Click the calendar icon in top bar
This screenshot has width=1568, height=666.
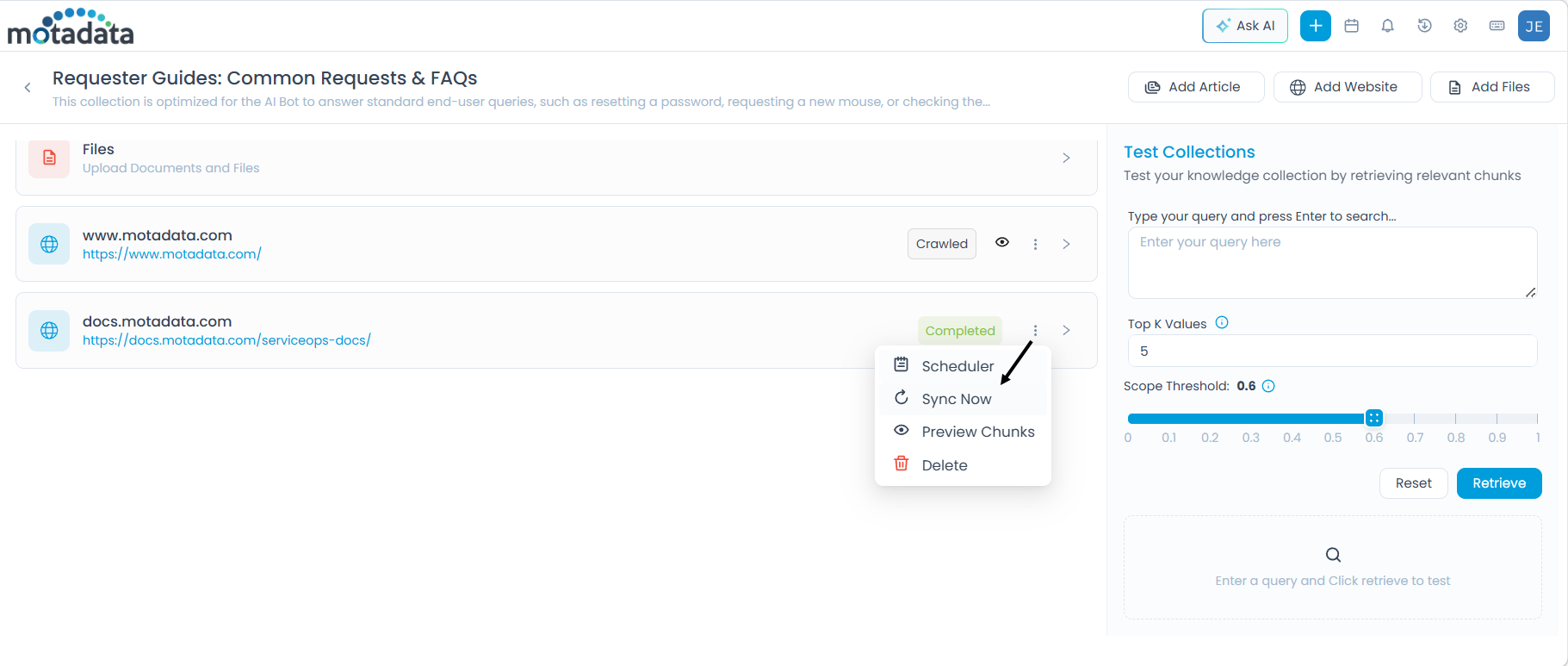(1352, 26)
